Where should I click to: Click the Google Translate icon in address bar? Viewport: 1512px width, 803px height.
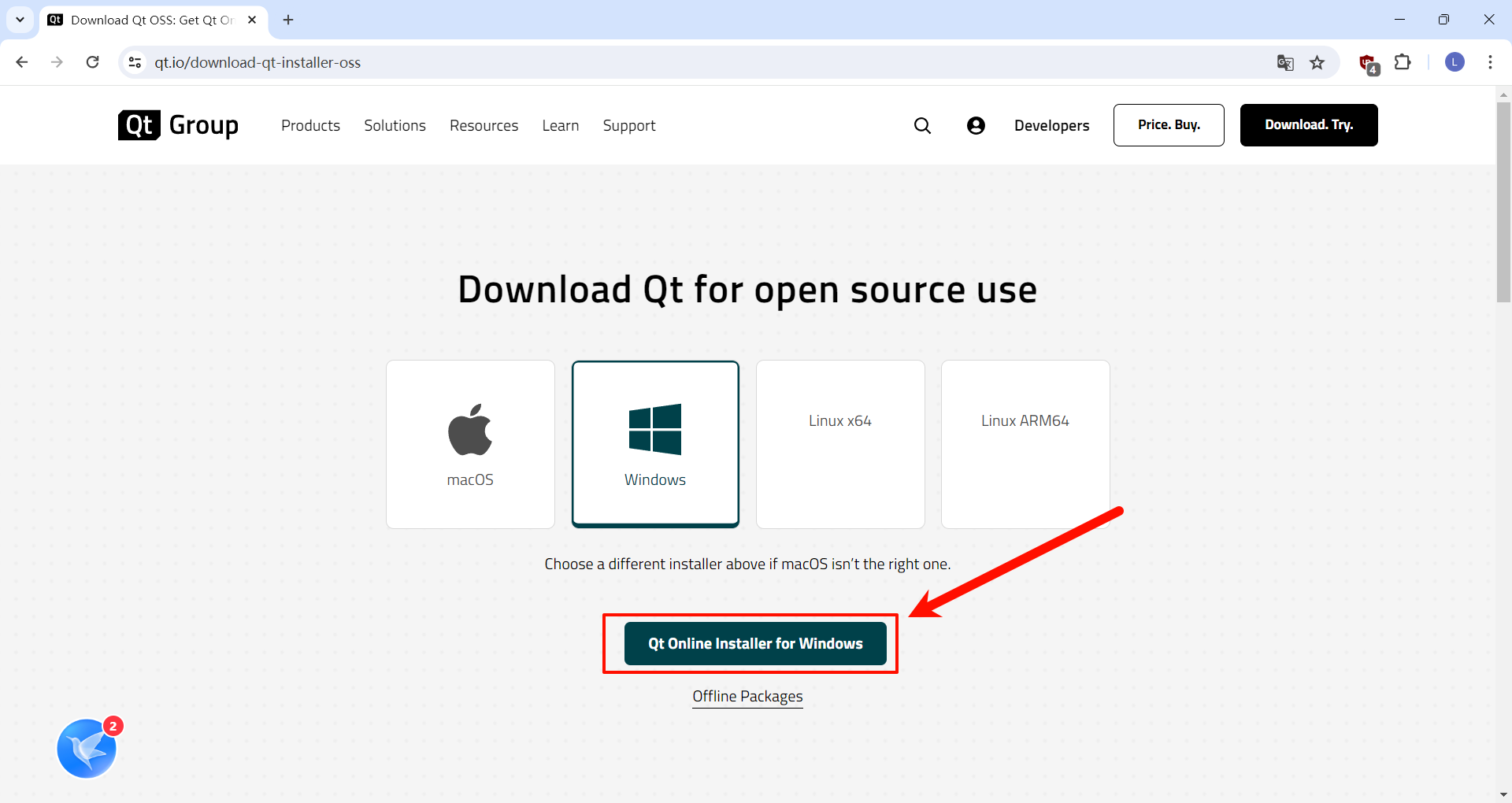(1285, 63)
